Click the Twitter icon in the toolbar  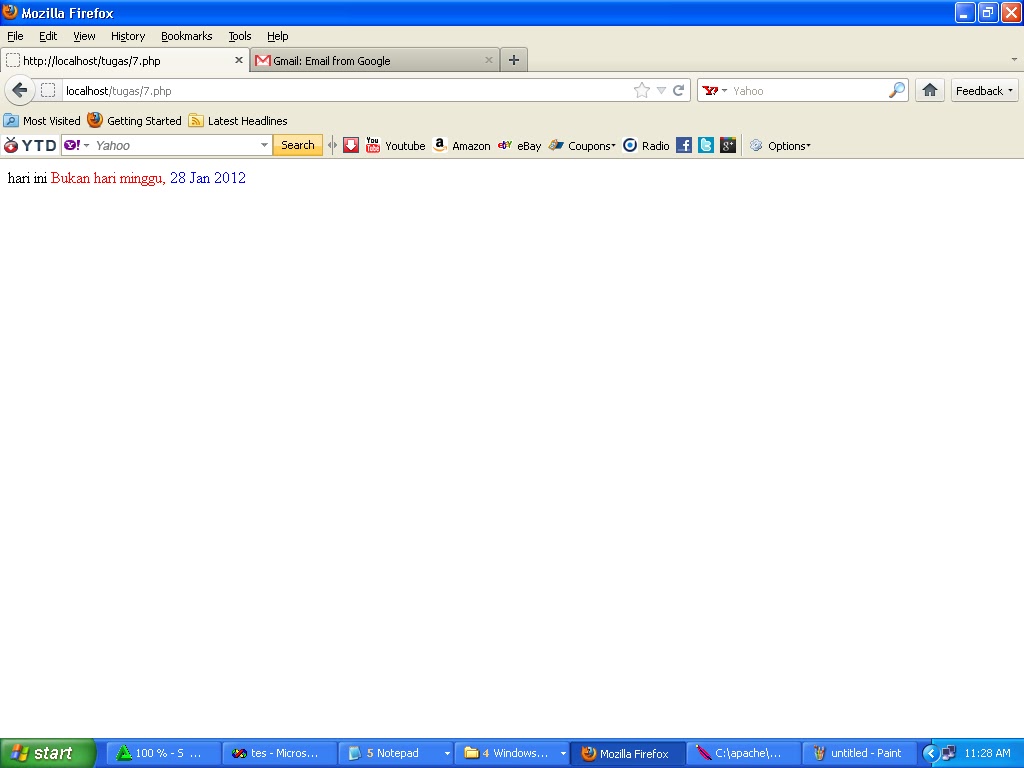705,145
